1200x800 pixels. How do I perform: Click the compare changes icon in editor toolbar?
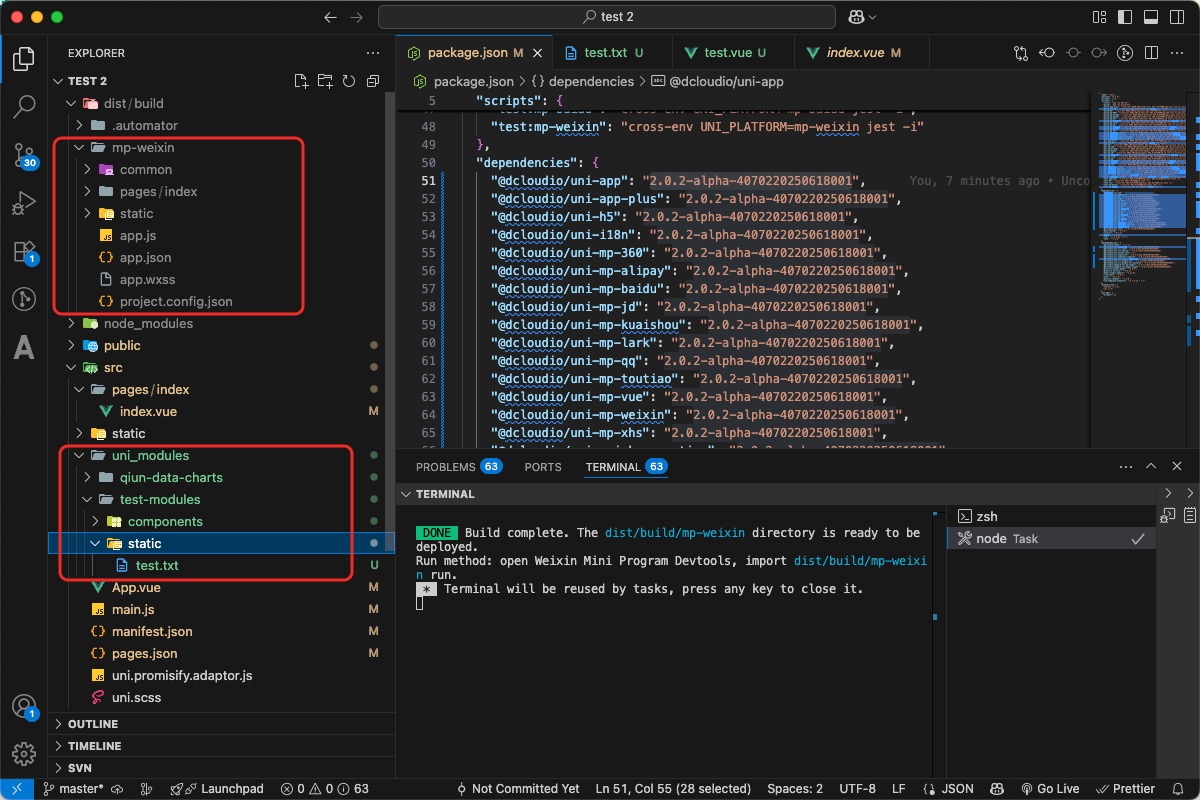pyautogui.click(x=1021, y=53)
